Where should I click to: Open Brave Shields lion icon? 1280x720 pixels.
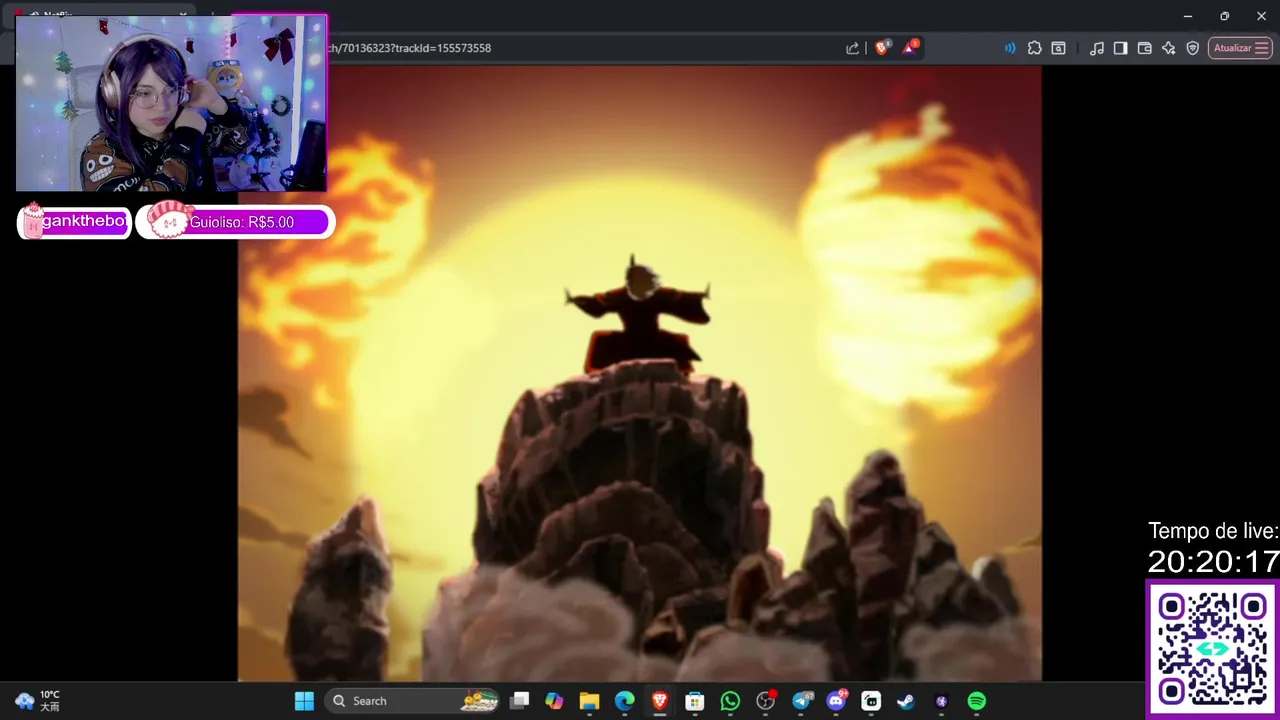pos(882,47)
